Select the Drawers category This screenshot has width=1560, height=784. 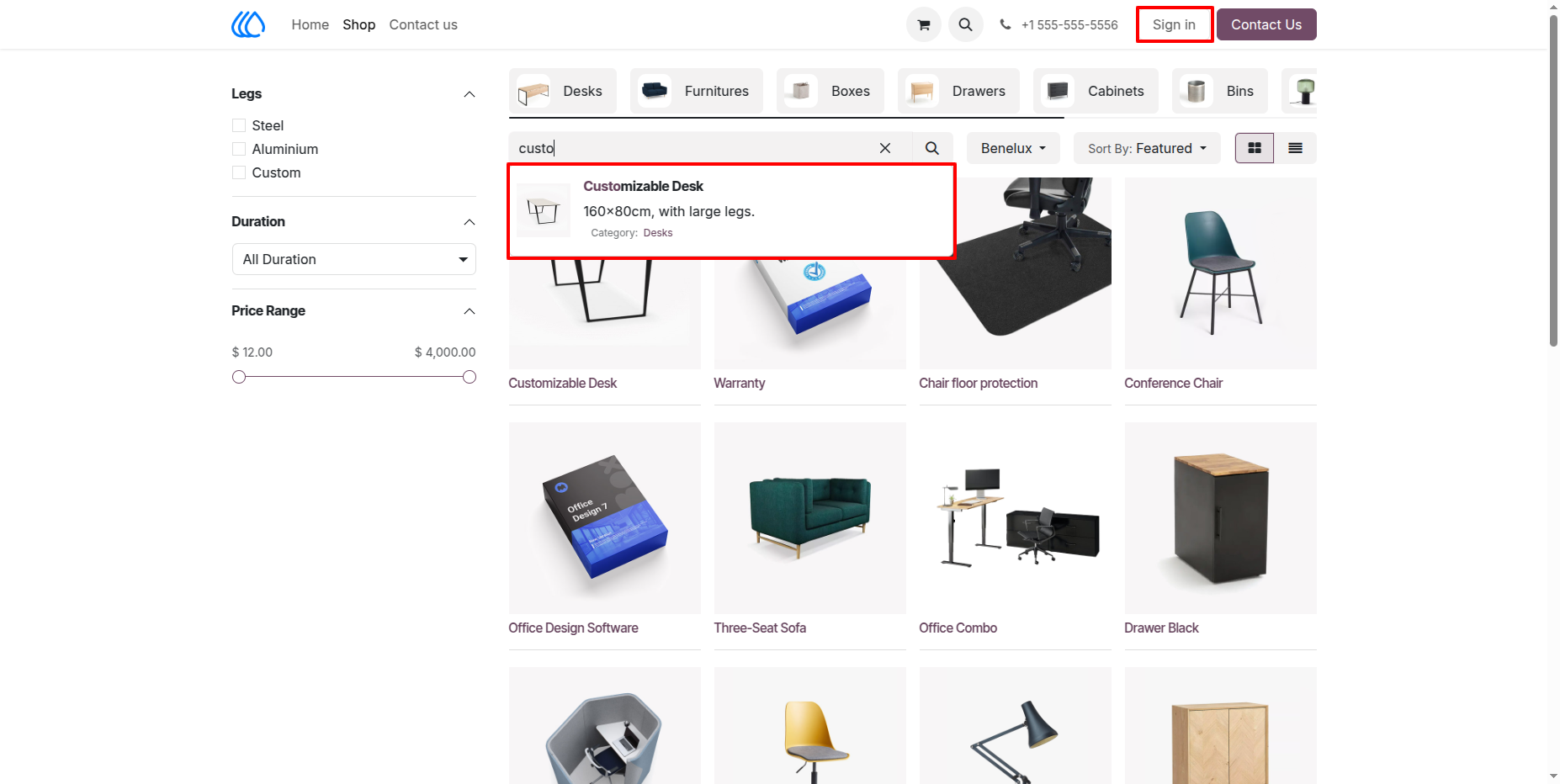(x=958, y=91)
